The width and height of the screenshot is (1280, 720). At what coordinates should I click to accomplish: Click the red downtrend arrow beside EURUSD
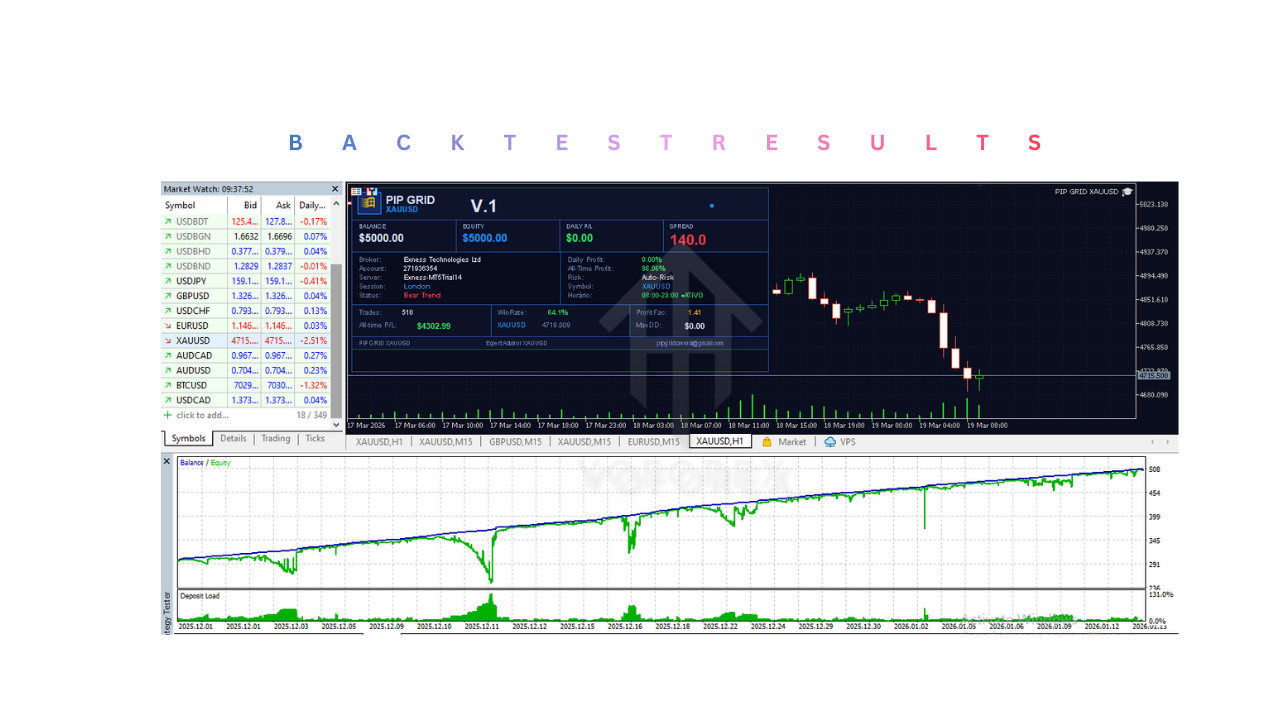(167, 325)
